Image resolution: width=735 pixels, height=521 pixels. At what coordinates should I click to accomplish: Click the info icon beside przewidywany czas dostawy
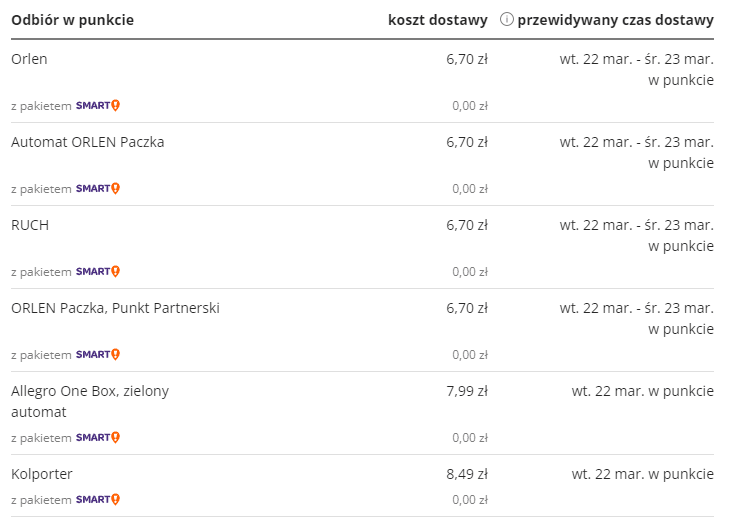[506, 20]
